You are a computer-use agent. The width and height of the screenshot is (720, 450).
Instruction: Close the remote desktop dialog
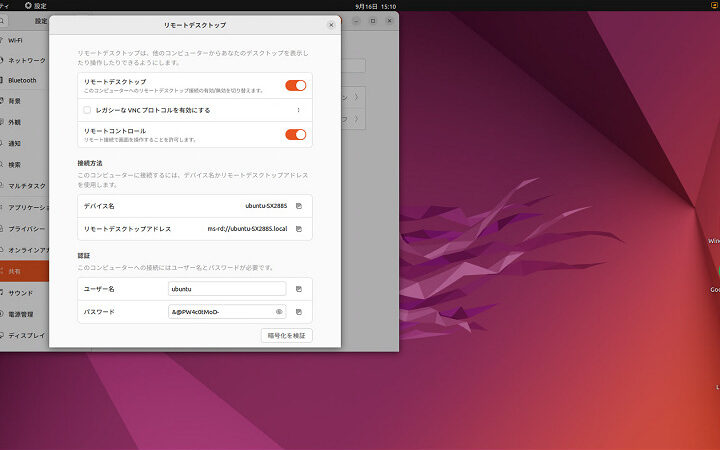pos(331,24)
